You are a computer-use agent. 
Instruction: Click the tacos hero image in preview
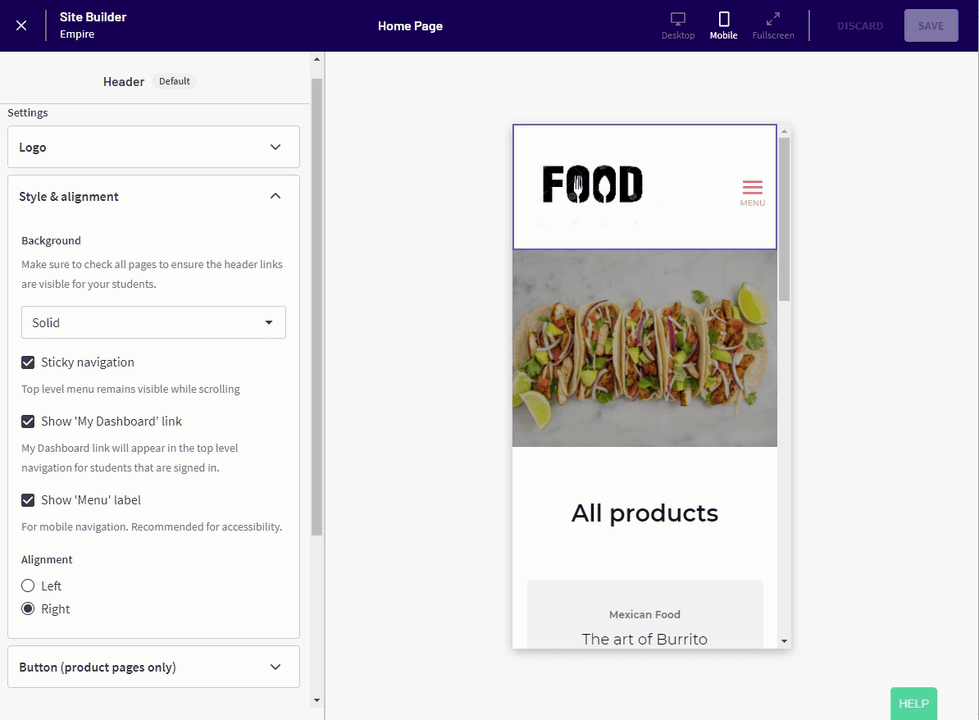click(x=644, y=348)
